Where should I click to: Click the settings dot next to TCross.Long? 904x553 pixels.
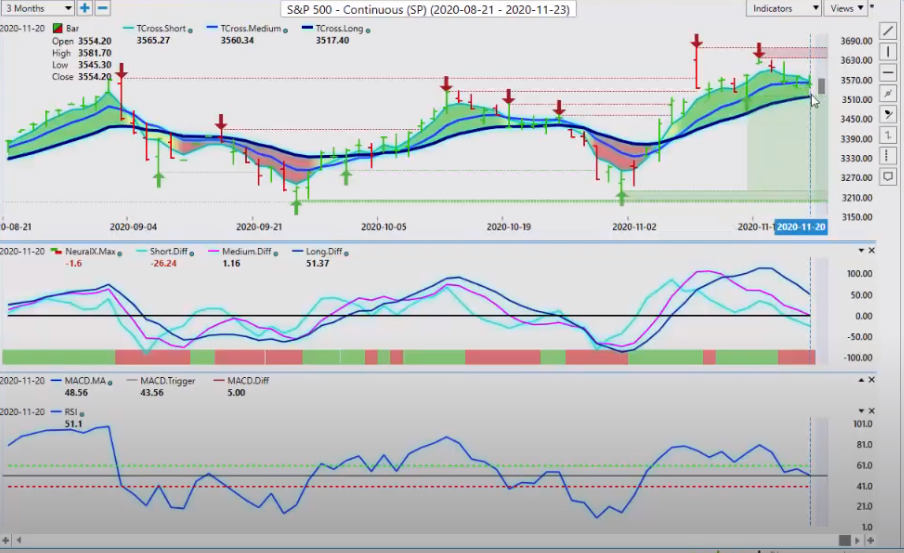tap(368, 30)
